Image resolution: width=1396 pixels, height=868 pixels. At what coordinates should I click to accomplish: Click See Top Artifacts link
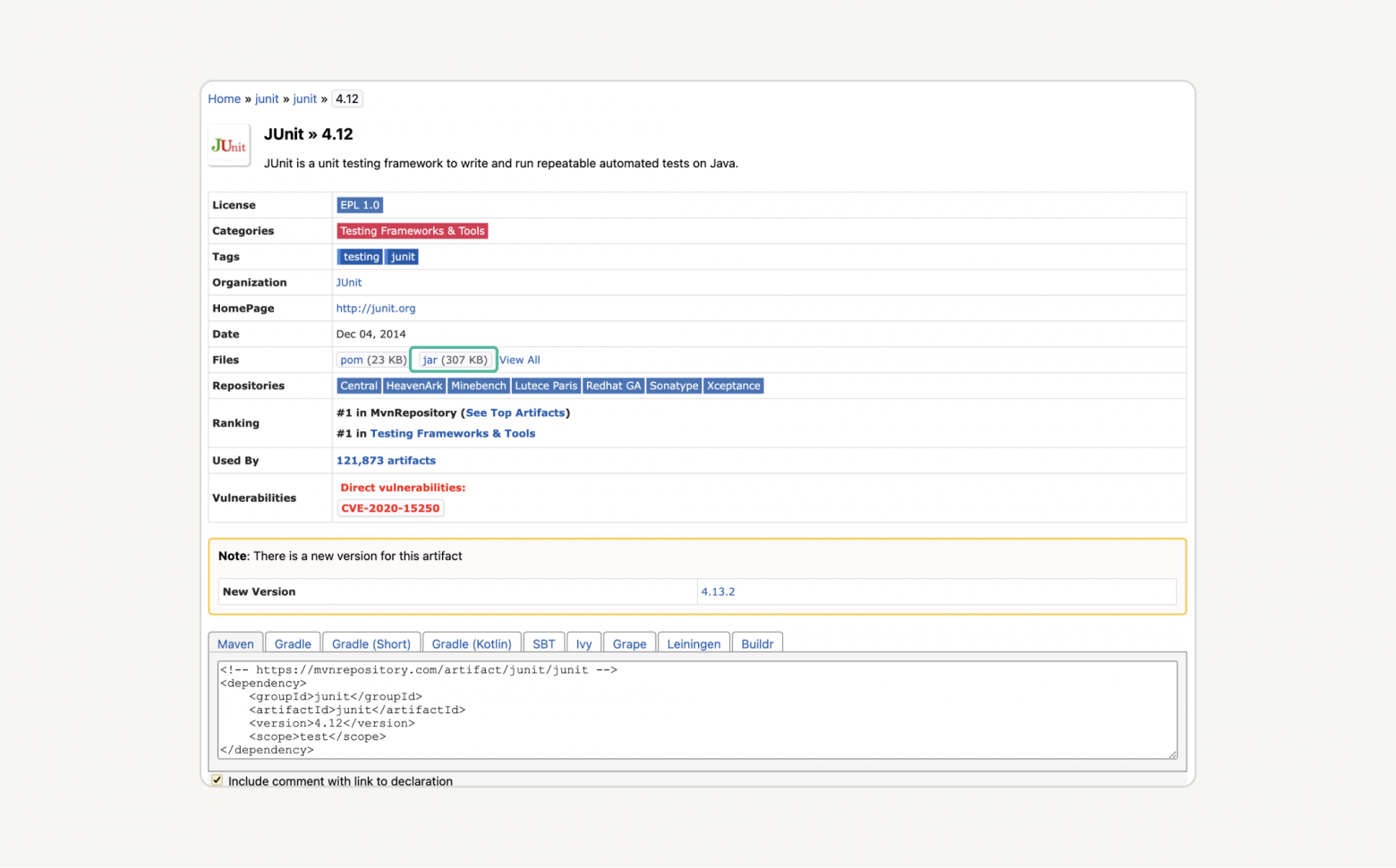click(515, 413)
